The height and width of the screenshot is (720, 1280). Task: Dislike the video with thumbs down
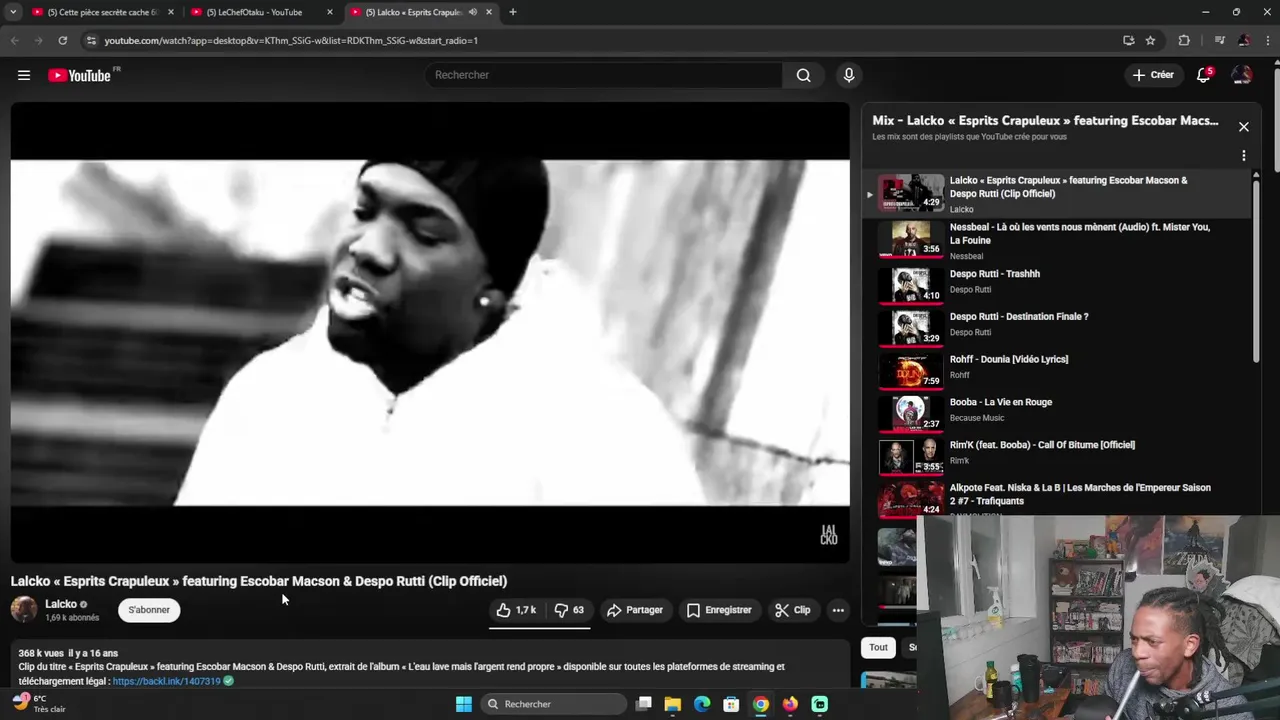569,610
